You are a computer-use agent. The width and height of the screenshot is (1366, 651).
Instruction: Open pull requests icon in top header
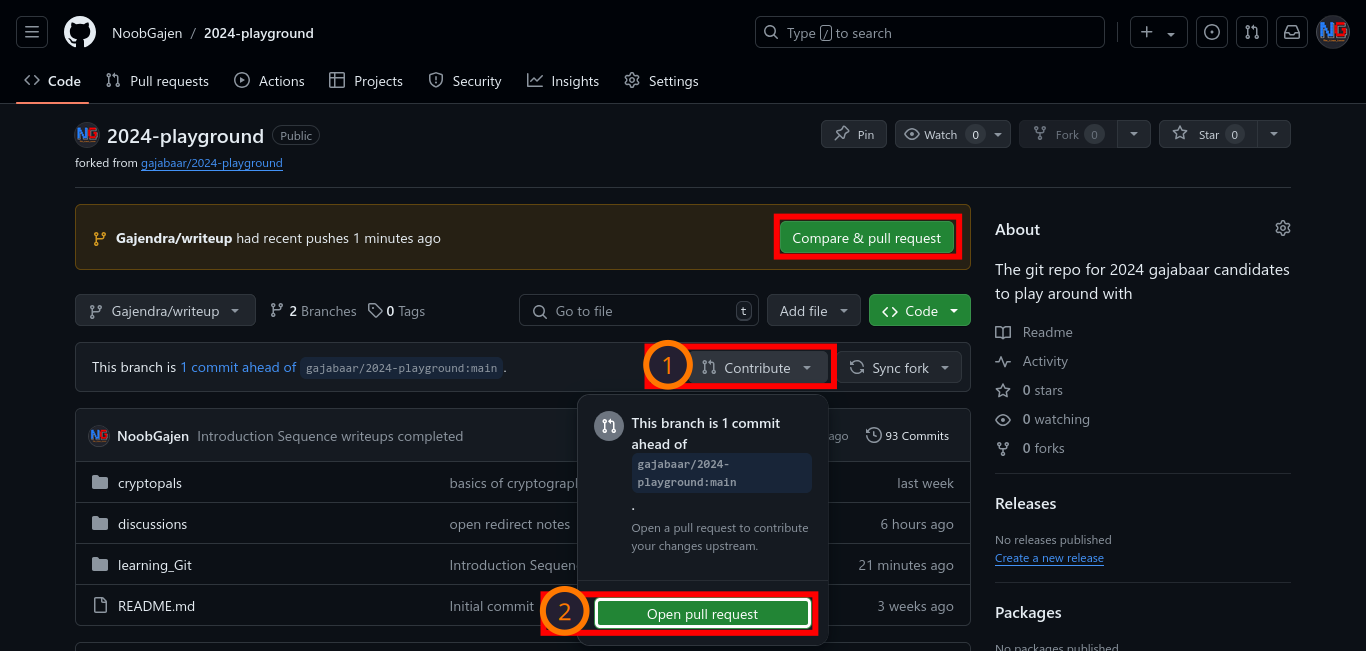click(x=1252, y=33)
